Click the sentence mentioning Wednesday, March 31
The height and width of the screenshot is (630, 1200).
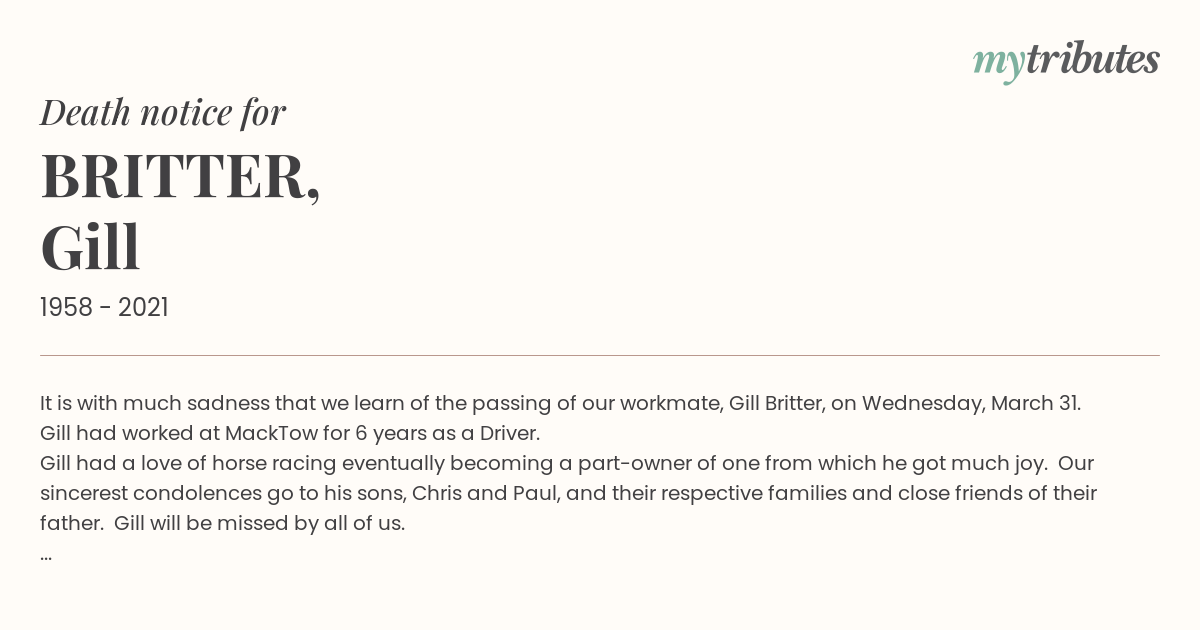tap(560, 404)
